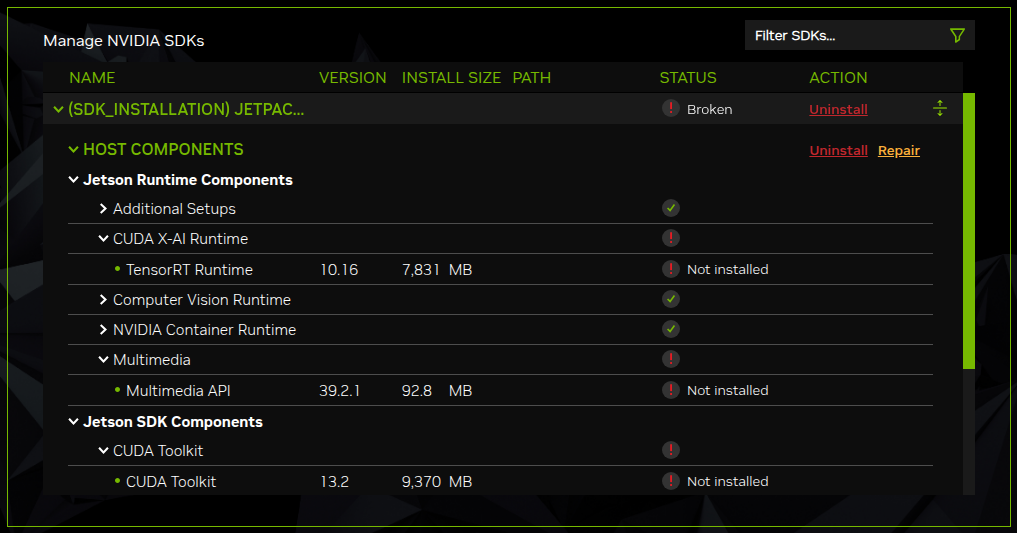Click the INSTALL SIZE column header

coord(451,78)
